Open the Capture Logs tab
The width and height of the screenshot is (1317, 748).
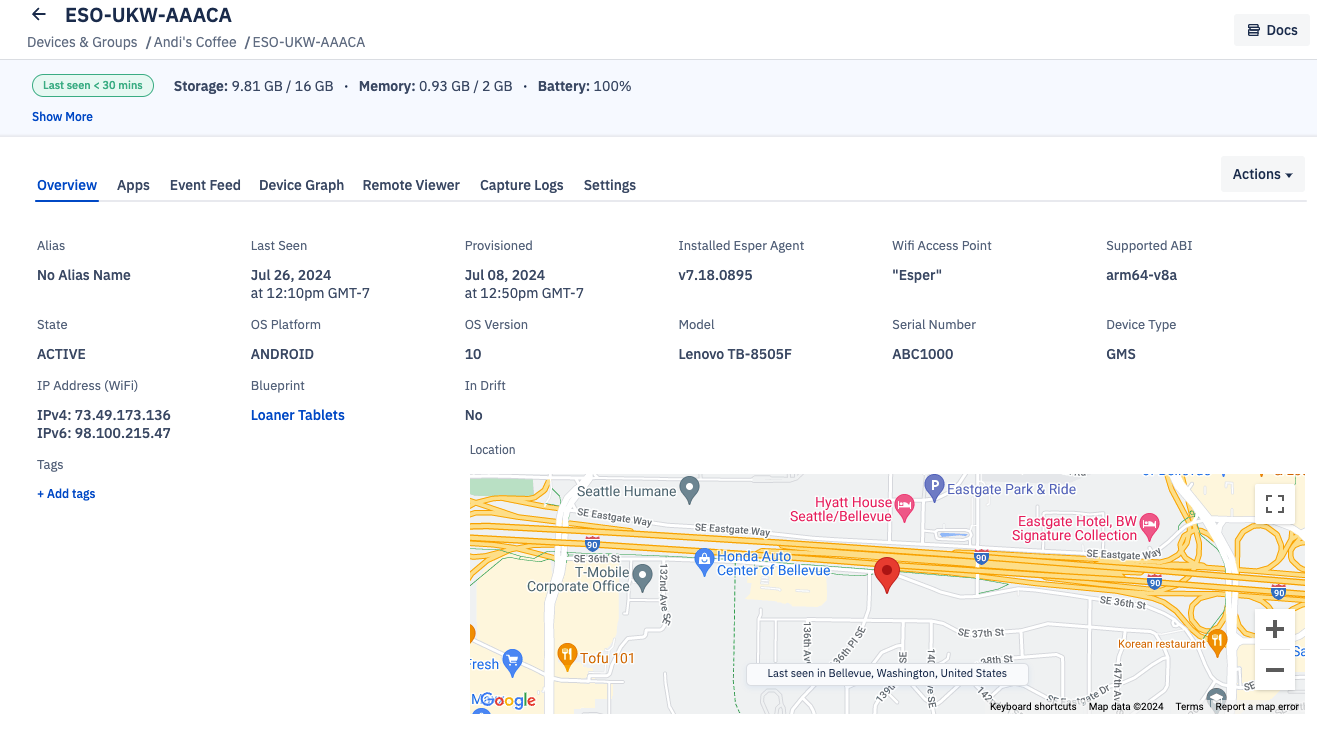click(522, 185)
